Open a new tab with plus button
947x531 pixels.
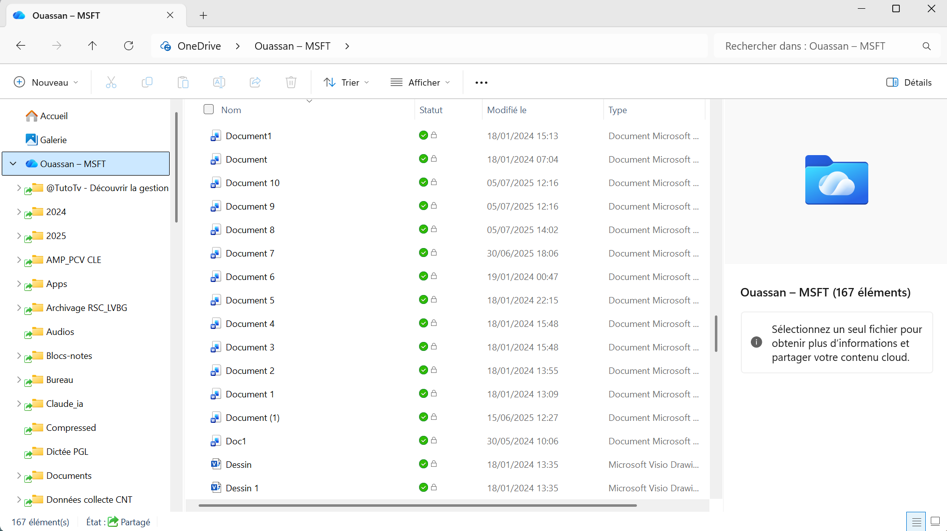pos(203,16)
